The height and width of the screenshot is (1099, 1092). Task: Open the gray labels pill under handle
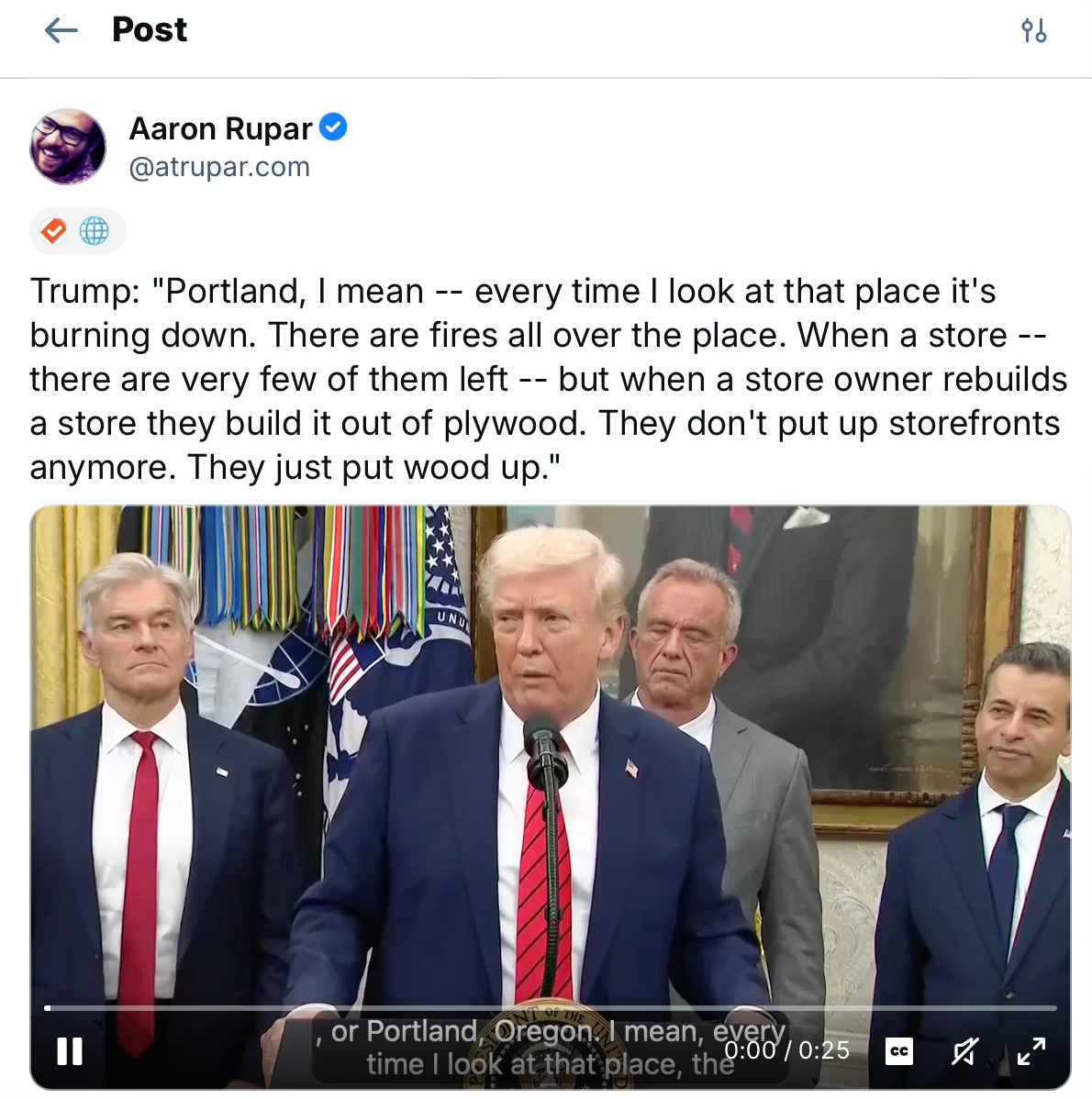click(77, 230)
